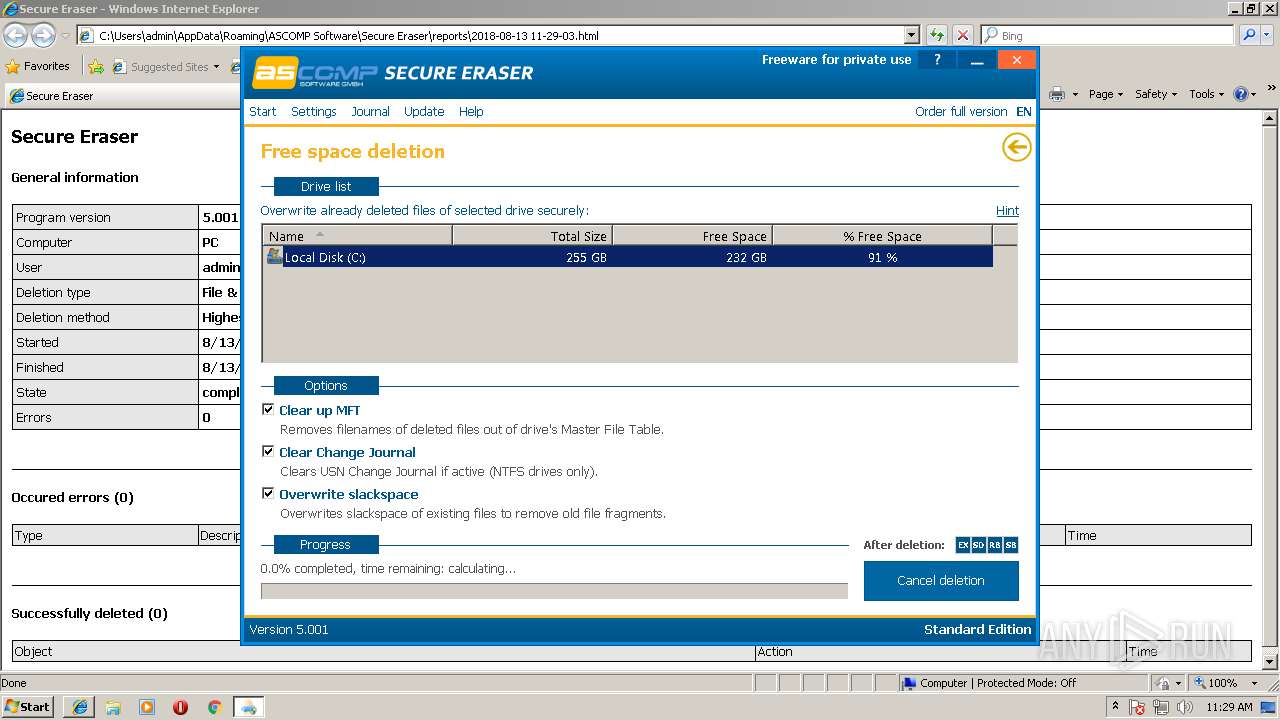Uncheck Clear Change Journal checkbox
The height and width of the screenshot is (720, 1280).
coord(268,451)
